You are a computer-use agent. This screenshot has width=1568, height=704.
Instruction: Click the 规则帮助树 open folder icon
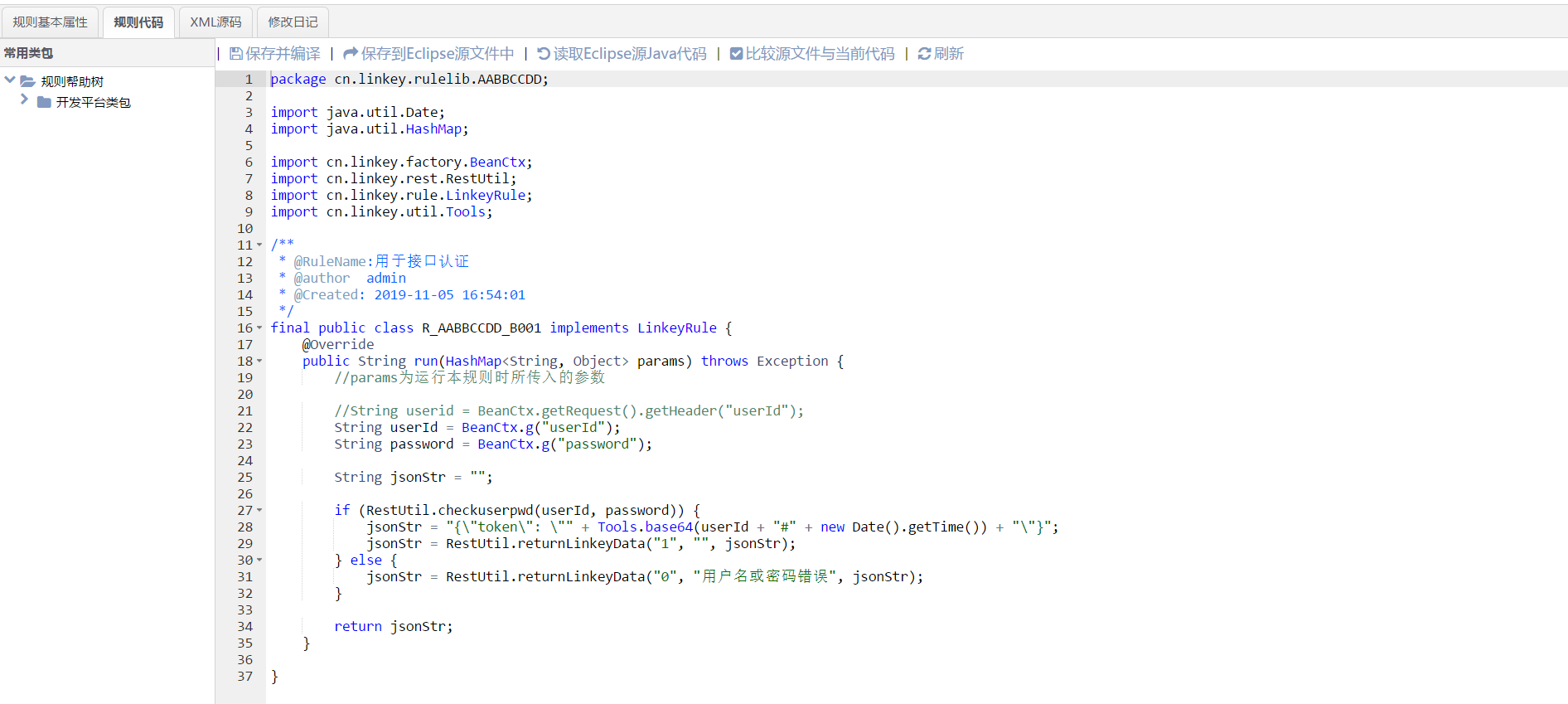(x=27, y=81)
